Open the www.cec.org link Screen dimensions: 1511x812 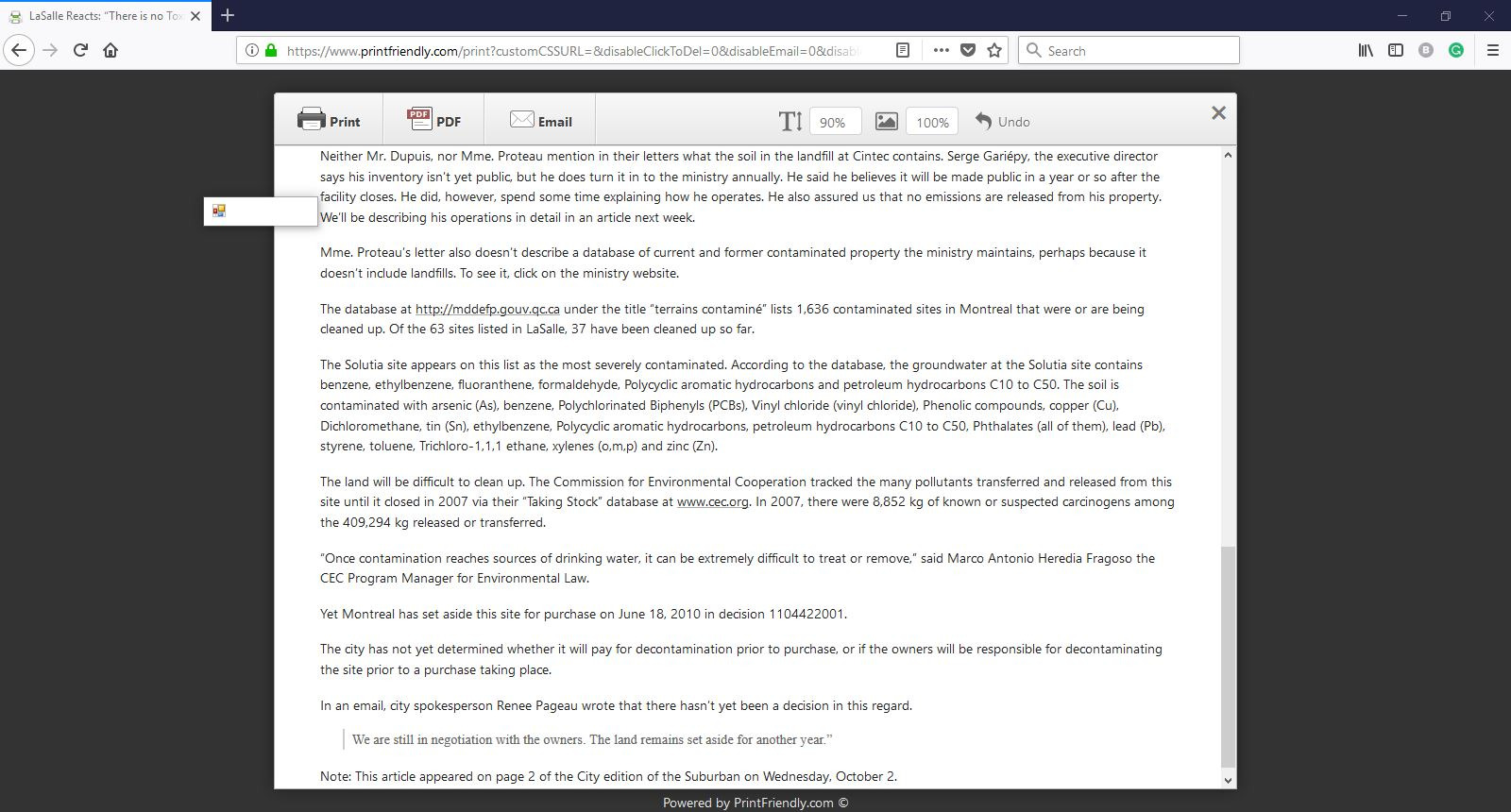[713, 502]
